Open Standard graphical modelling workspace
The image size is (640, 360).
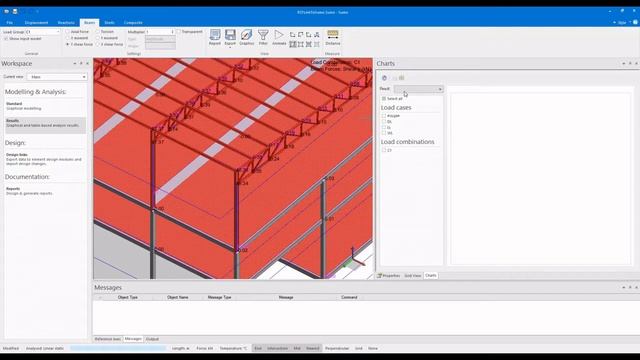tap(45, 106)
